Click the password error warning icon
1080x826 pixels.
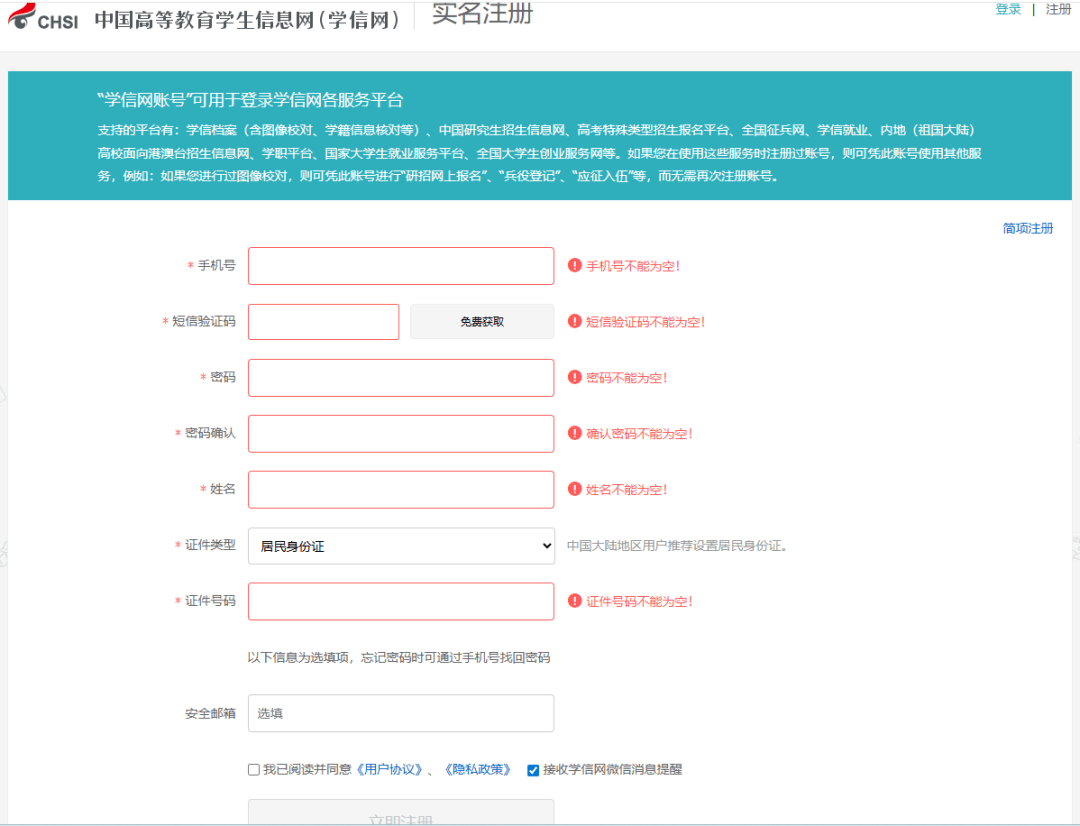[x=575, y=378]
